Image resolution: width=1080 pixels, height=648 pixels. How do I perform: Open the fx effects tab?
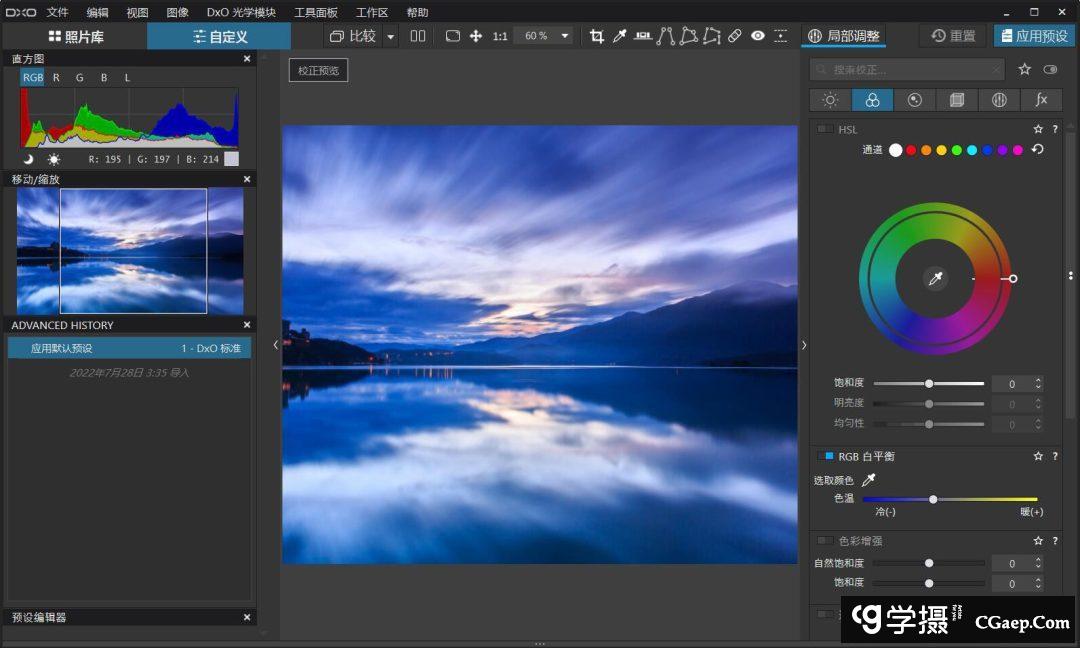tap(1041, 100)
